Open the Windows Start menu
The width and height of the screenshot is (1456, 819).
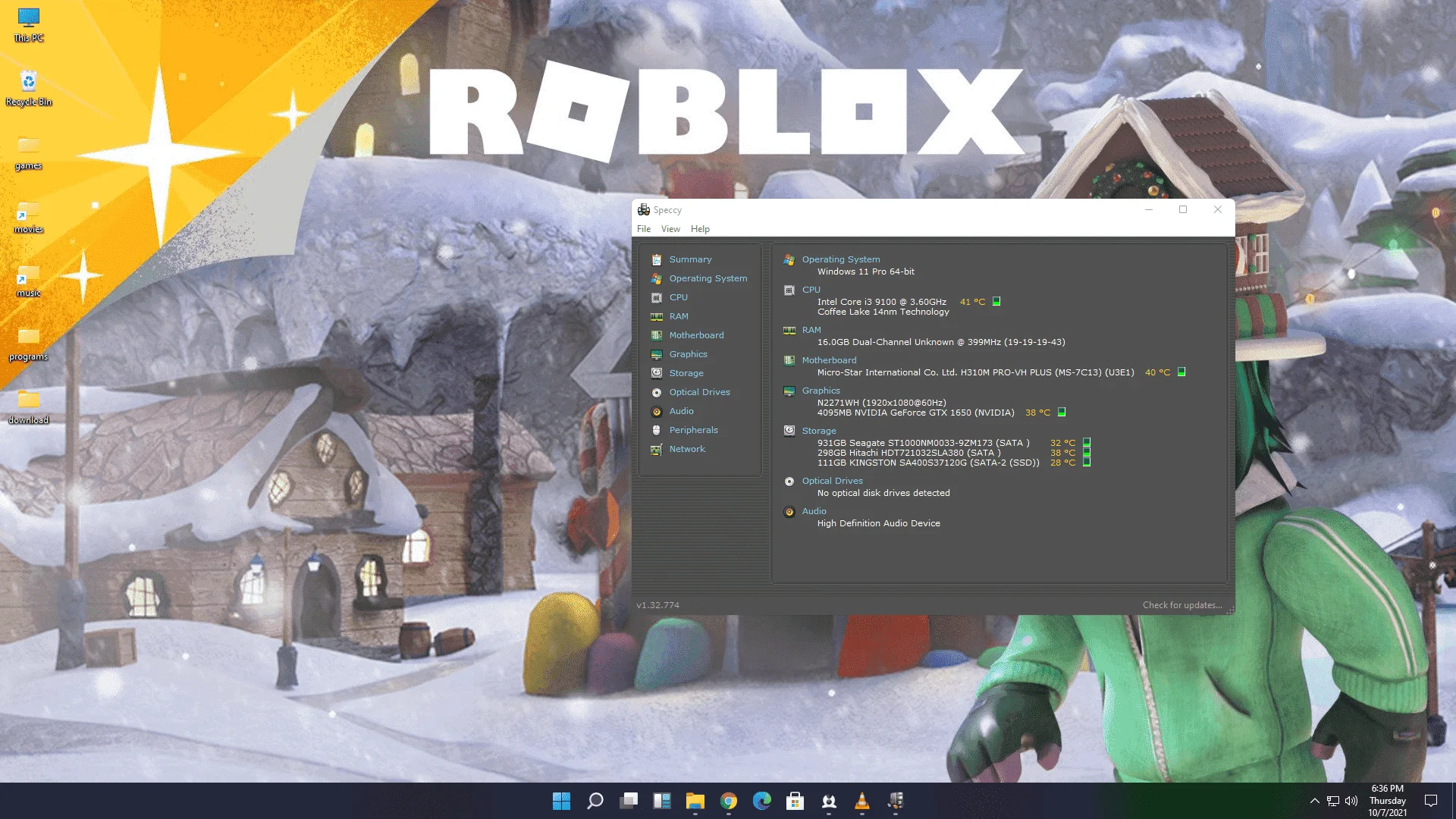(561, 801)
